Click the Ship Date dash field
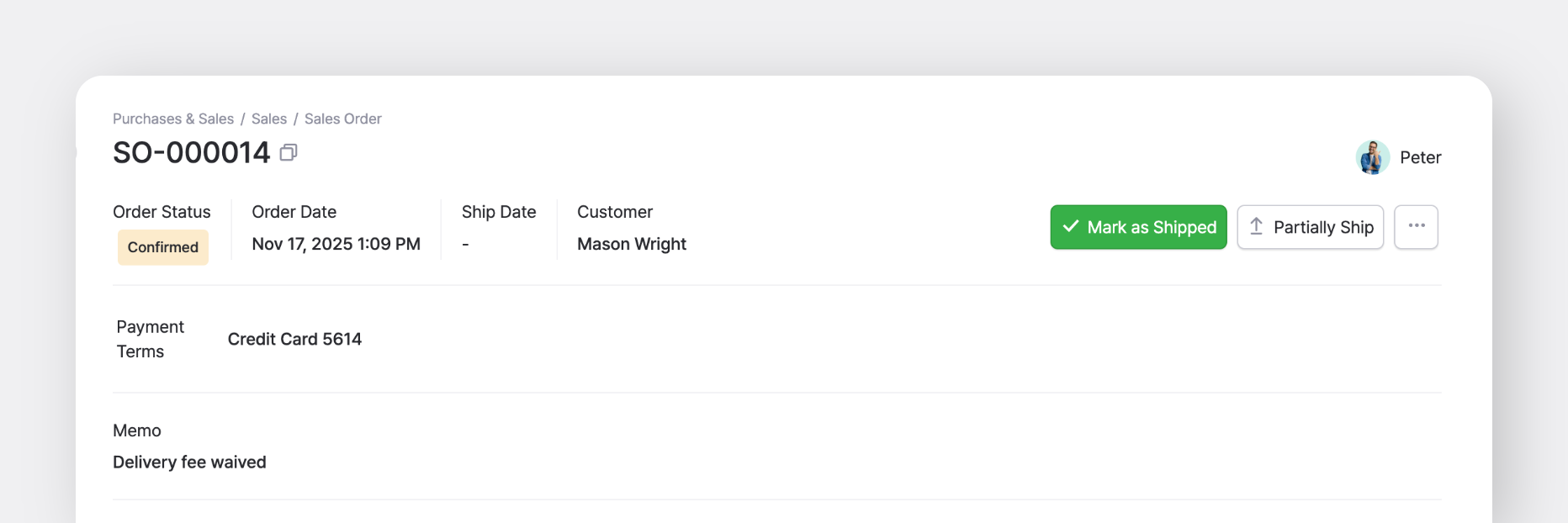Viewport: 1568px width, 523px height. [465, 244]
